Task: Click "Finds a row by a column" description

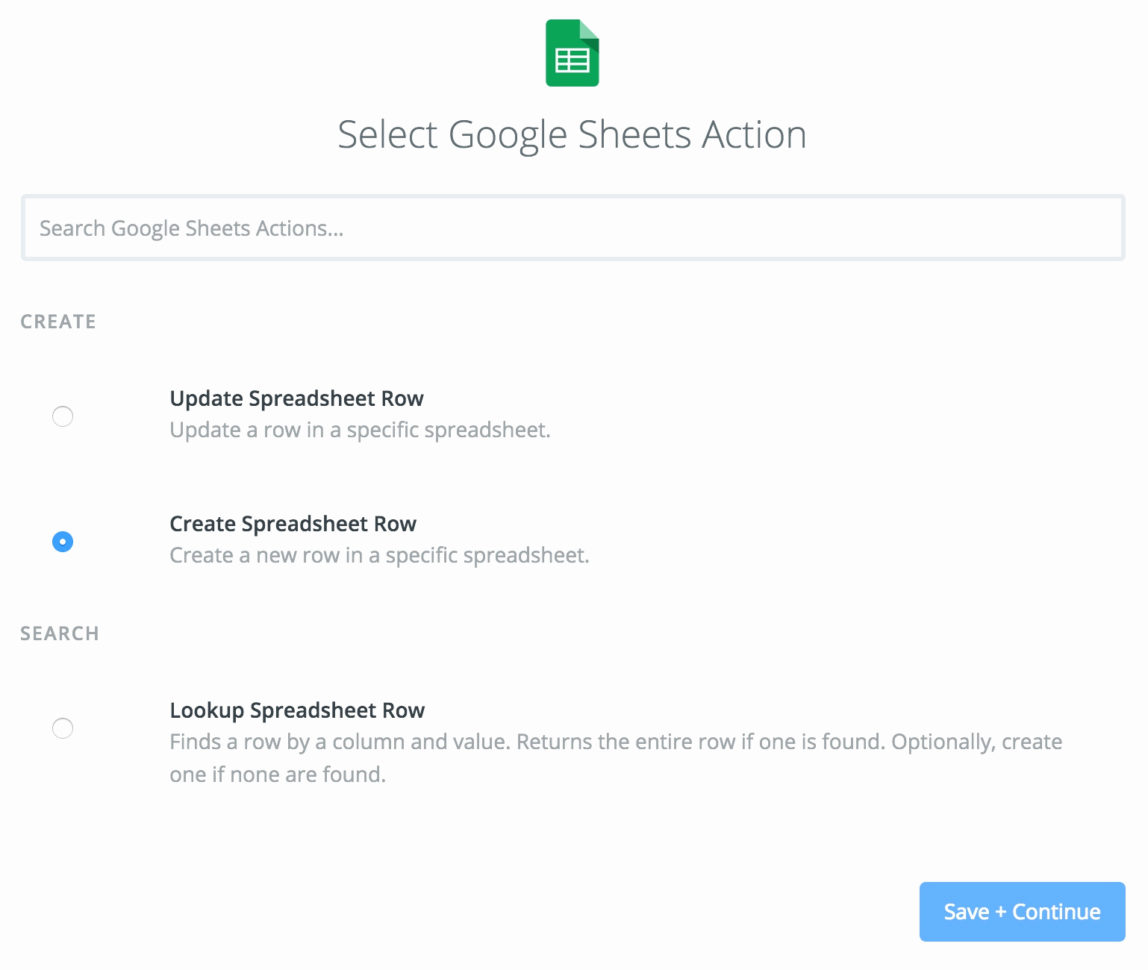Action: [615, 743]
